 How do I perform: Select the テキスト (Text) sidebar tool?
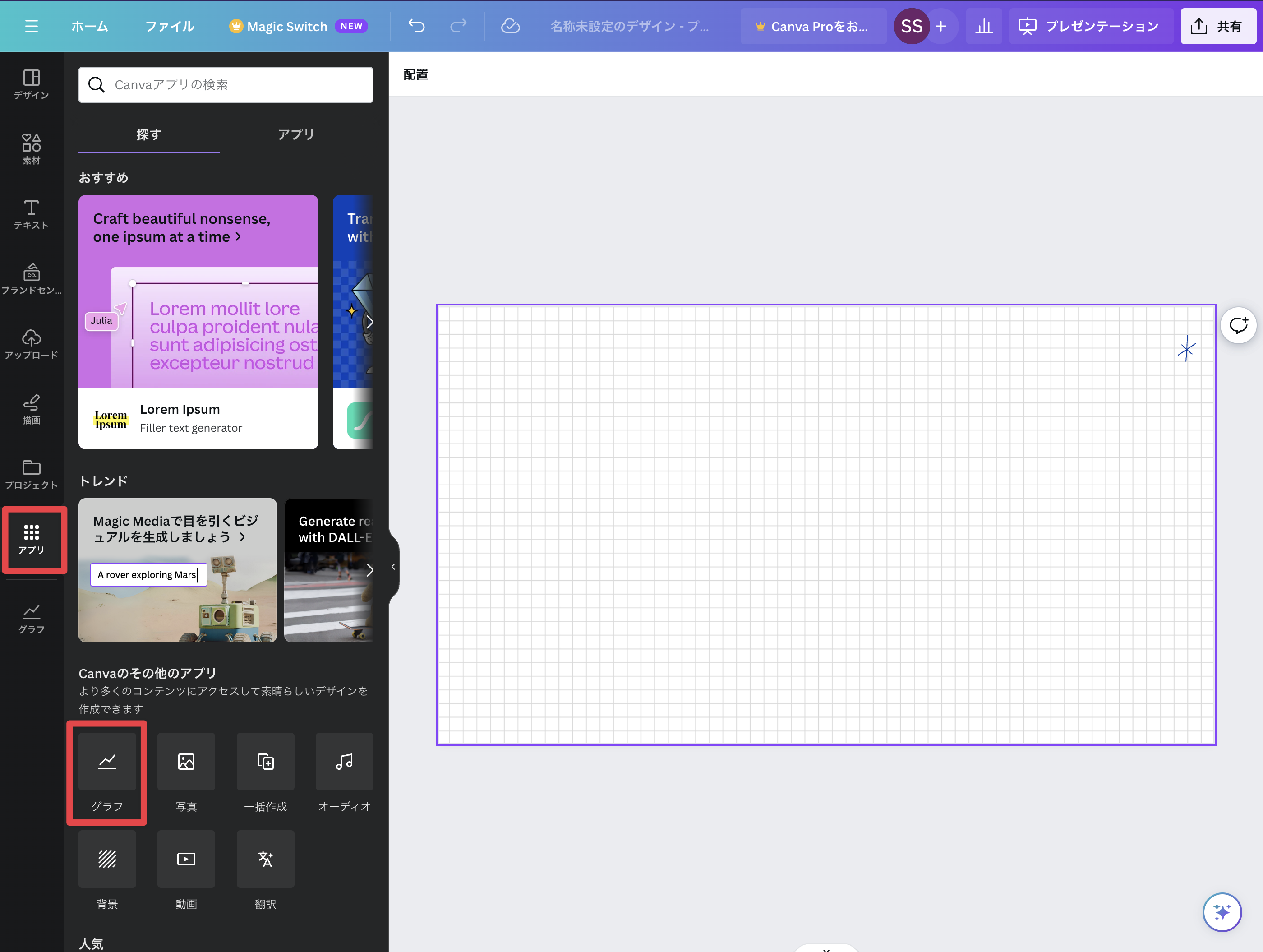32,214
